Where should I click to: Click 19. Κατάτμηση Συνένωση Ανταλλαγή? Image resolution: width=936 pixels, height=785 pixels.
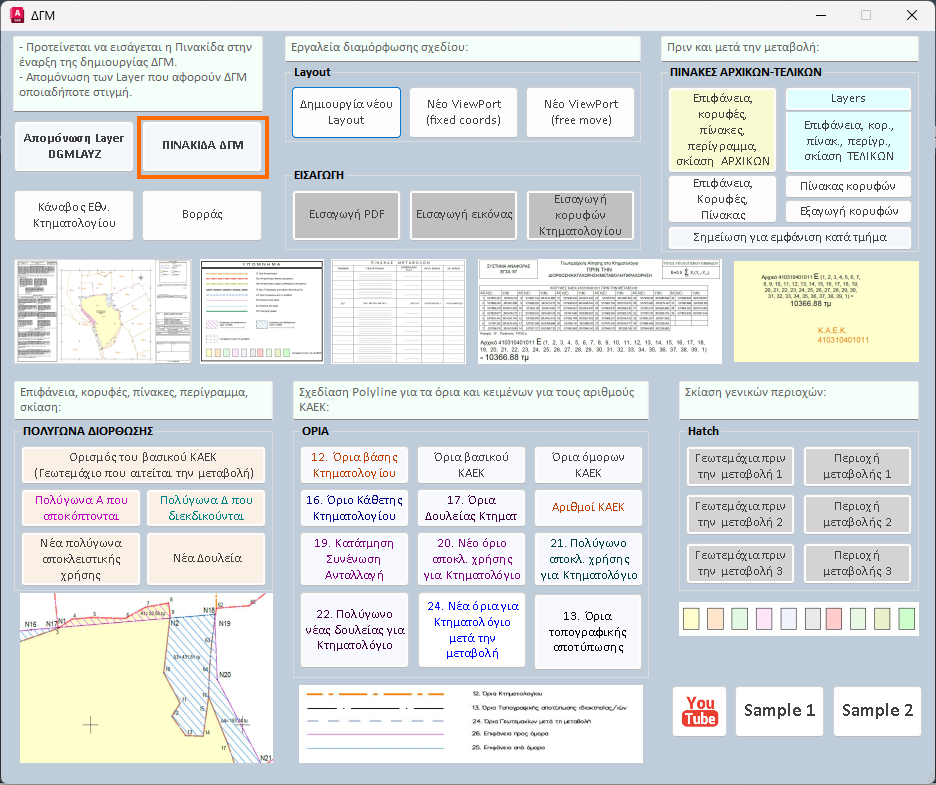tap(355, 559)
